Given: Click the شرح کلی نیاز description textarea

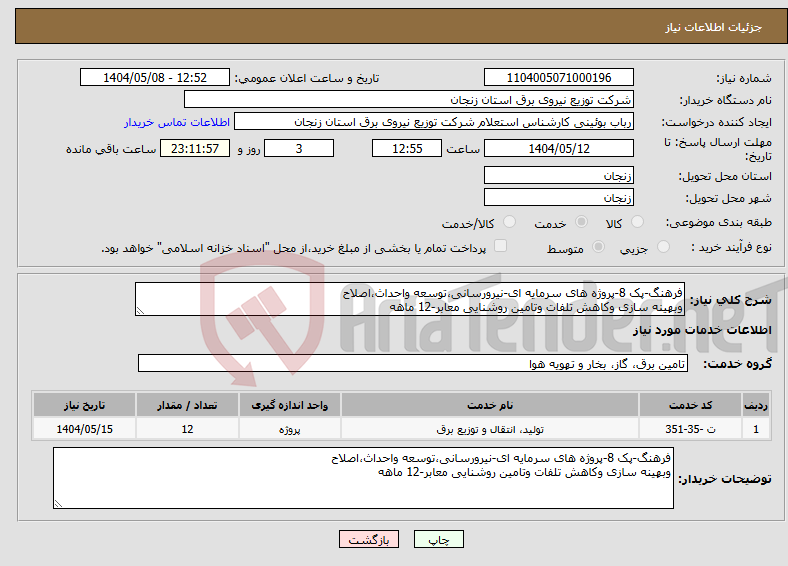Looking at the screenshot, I should pyautogui.click(x=410, y=299).
